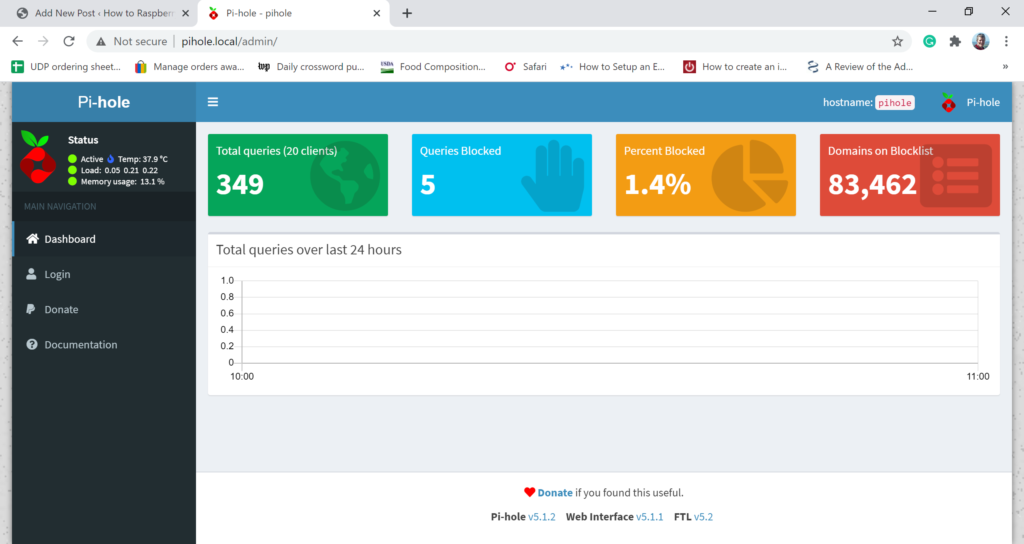
Task: Expand the hidden bookmarks chevron
Action: tap(1005, 67)
